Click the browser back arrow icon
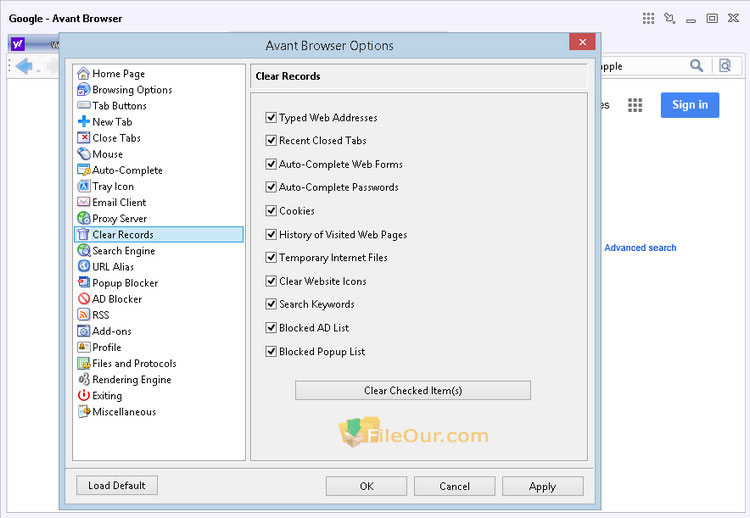Screen dimensions: 750x518 point(24,66)
